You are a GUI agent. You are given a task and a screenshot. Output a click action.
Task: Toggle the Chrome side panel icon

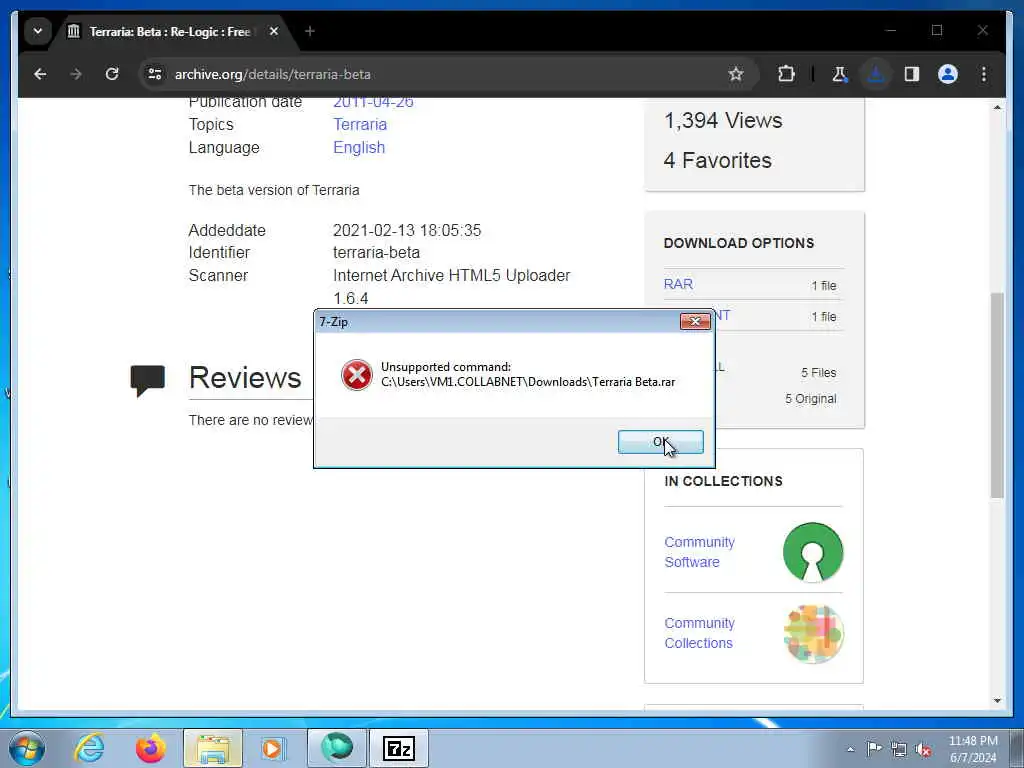click(x=912, y=74)
